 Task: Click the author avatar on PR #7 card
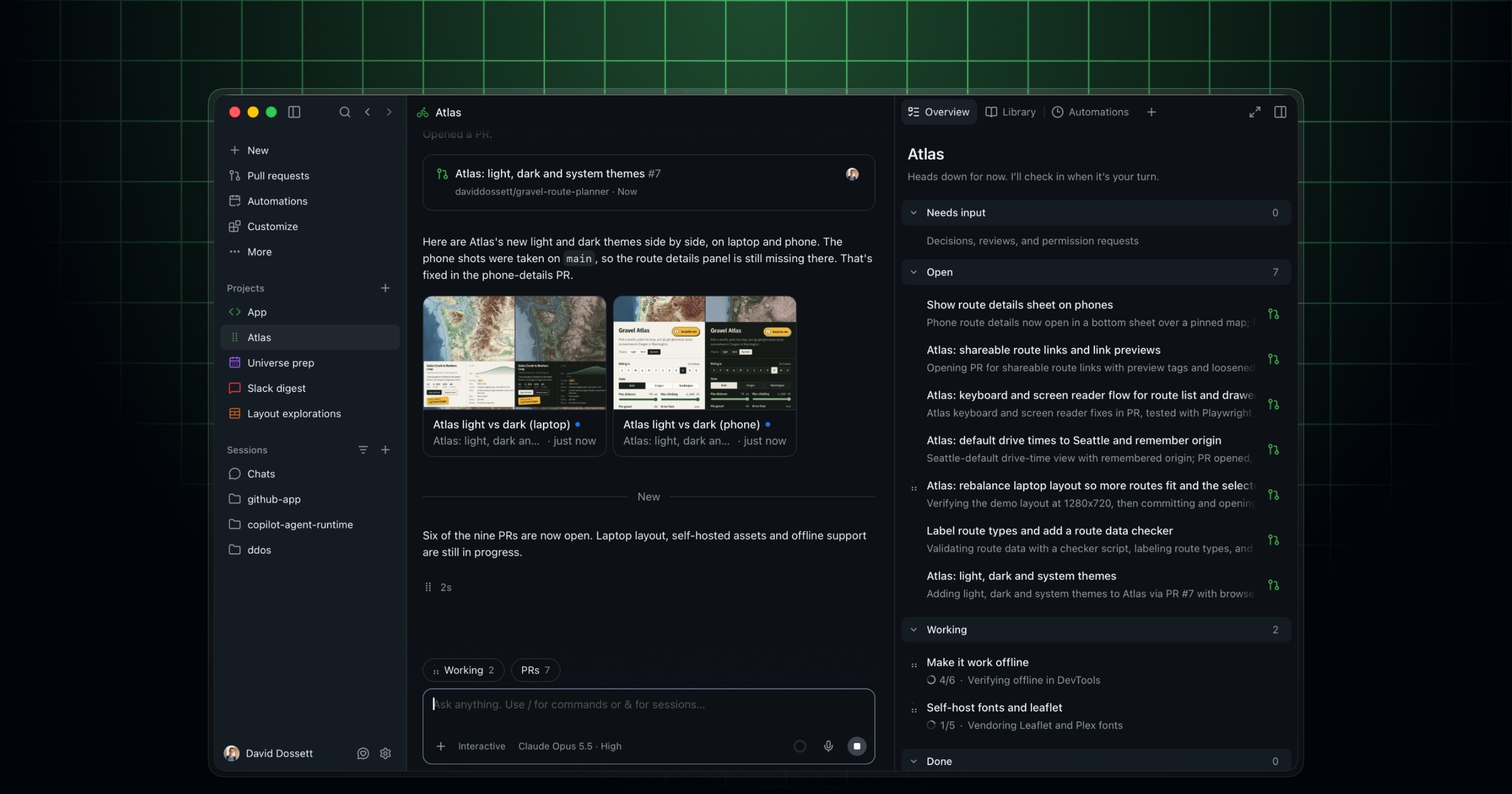[x=852, y=174]
